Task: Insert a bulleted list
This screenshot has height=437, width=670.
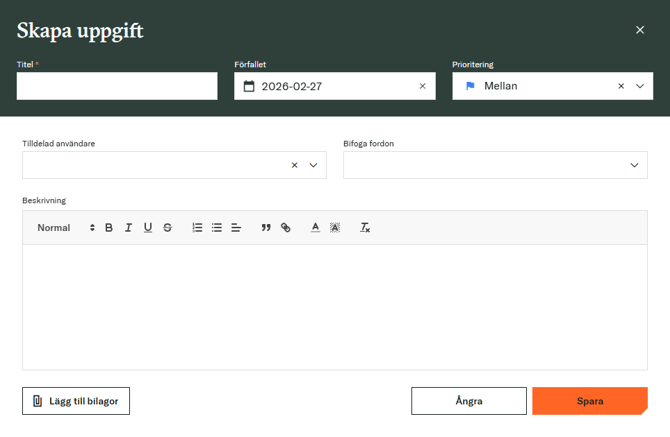Action: click(217, 228)
